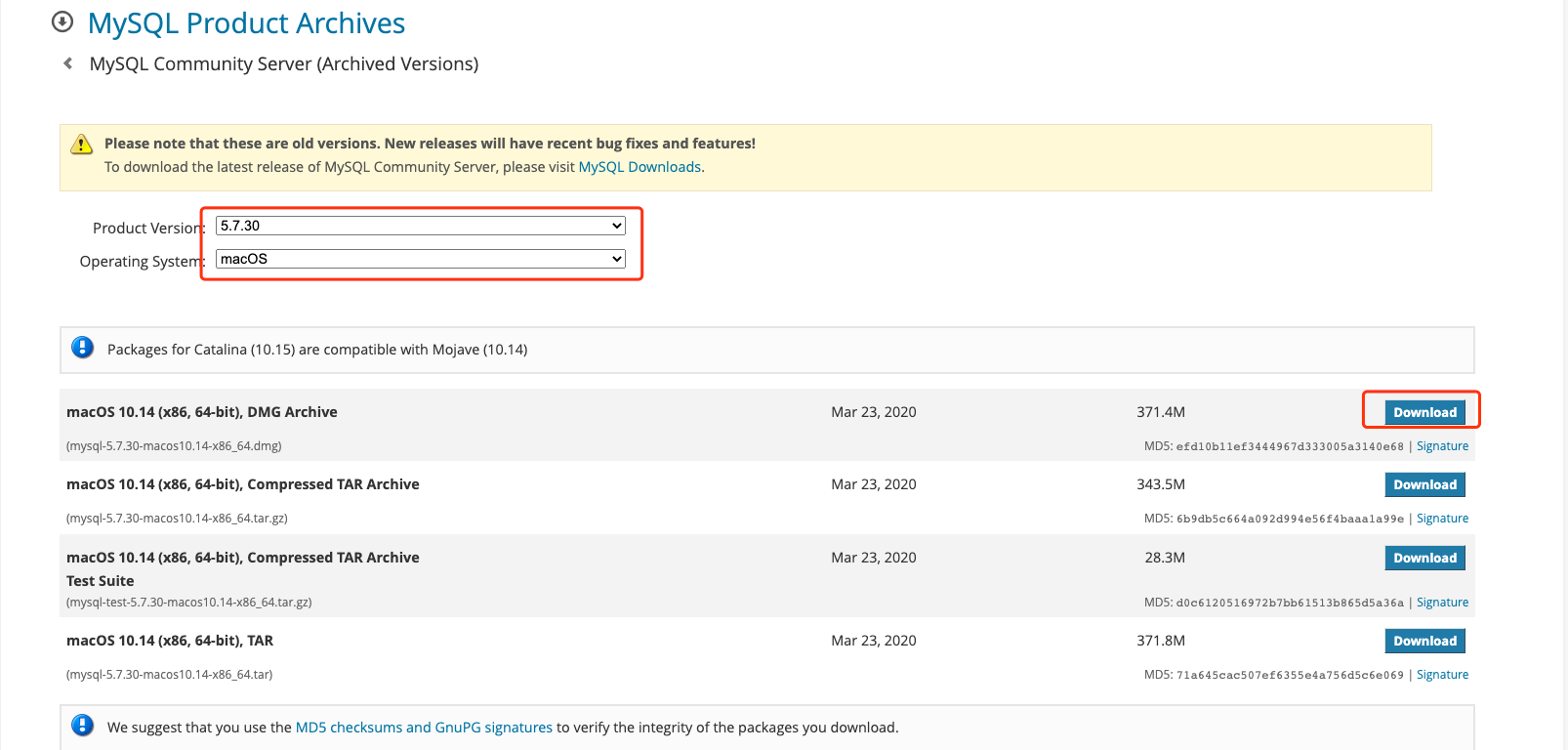The height and width of the screenshot is (750, 1568).
Task: Download the Test Suite TAR Archive
Action: tap(1424, 558)
